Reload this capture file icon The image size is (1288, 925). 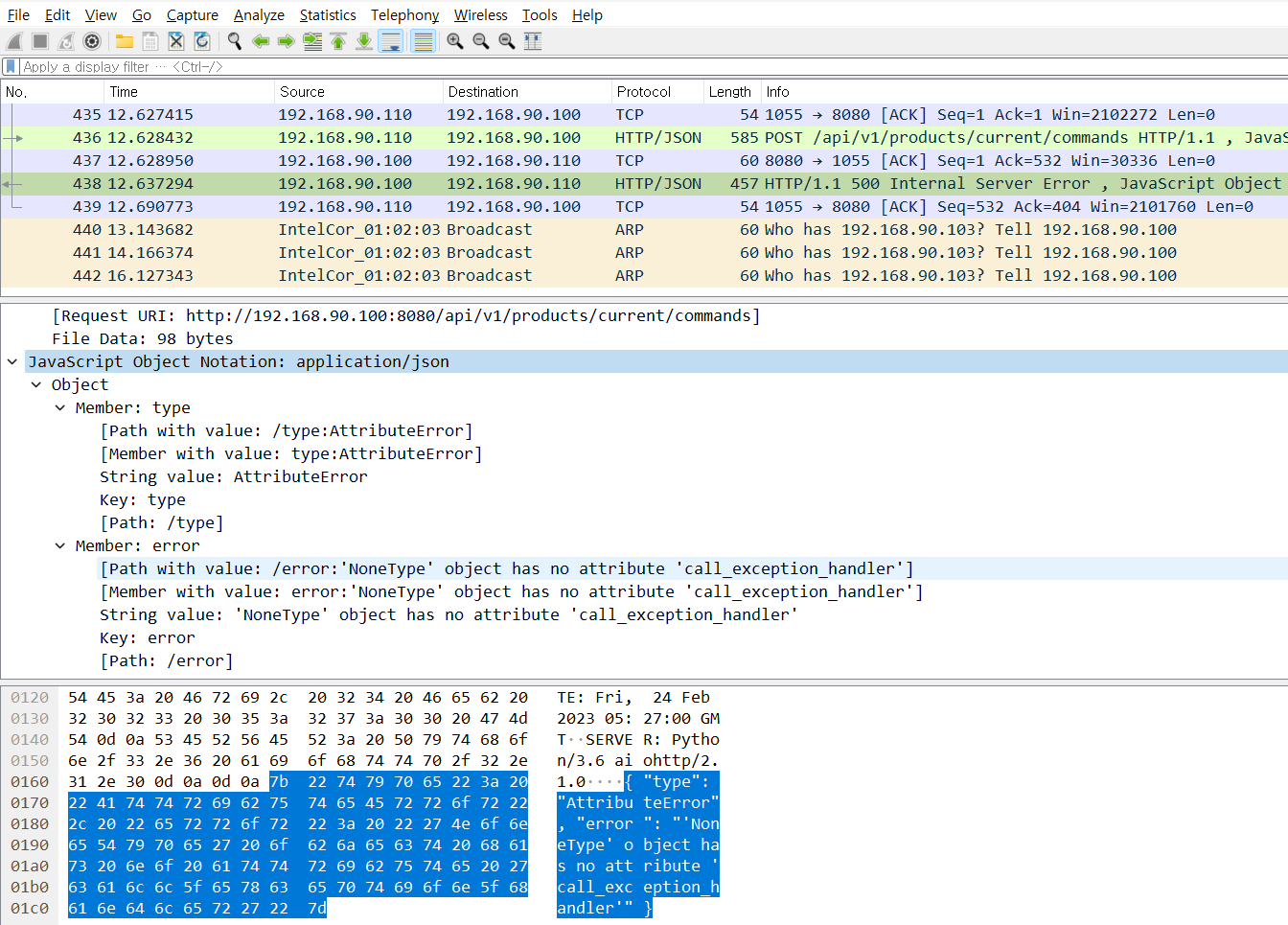(202, 41)
